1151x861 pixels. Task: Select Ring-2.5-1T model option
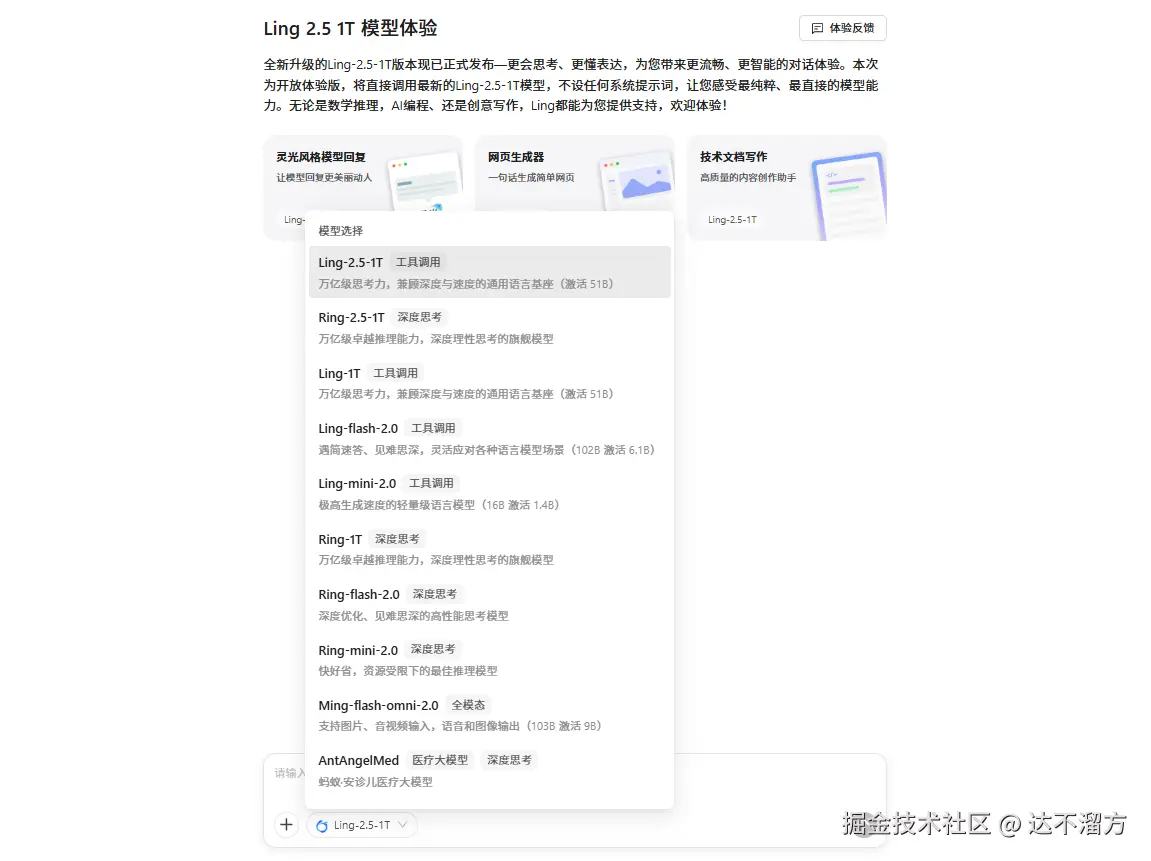tap(490, 327)
